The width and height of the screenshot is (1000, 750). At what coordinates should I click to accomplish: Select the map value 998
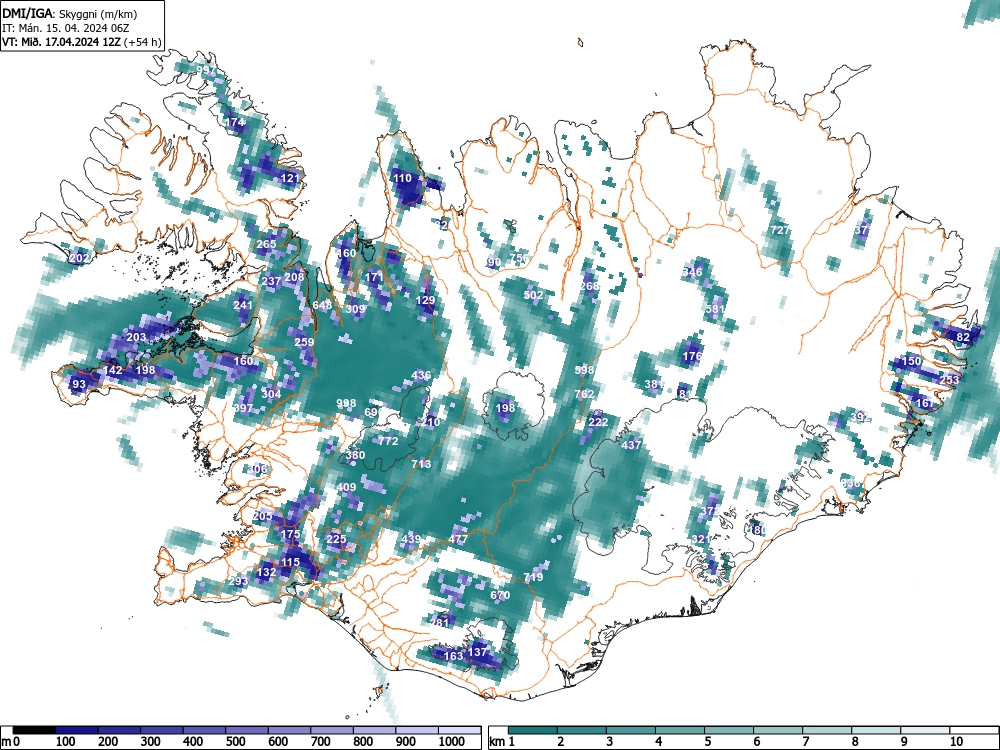(346, 403)
